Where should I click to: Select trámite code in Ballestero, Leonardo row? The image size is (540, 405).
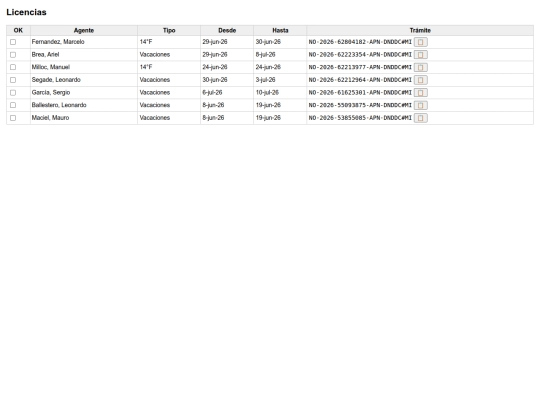click(360, 105)
